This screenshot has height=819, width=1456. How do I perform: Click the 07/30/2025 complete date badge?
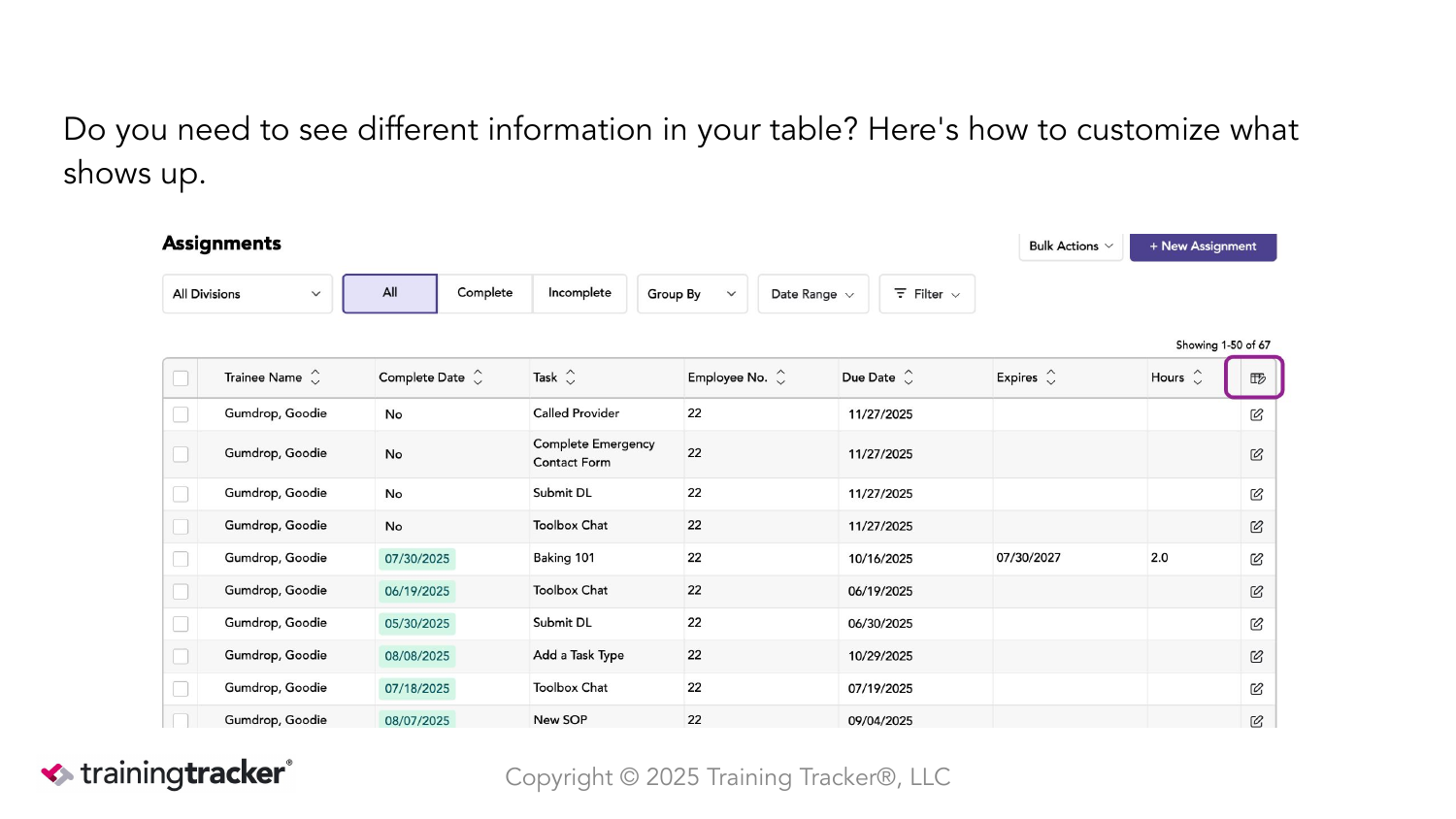coord(417,559)
